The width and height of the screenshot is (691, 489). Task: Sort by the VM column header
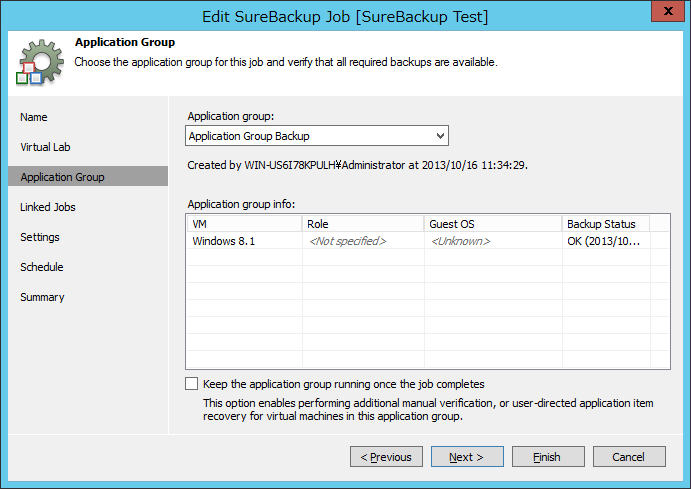(243, 224)
